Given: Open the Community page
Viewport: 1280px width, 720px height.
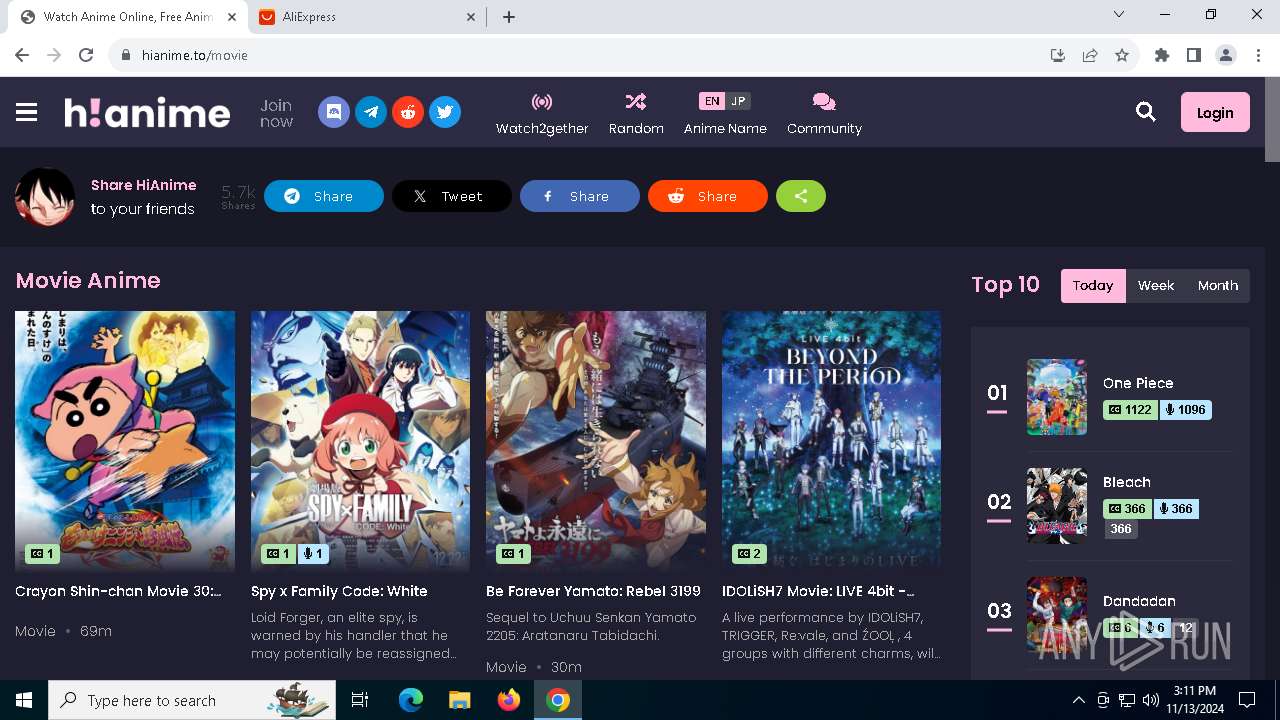Looking at the screenshot, I should [x=824, y=113].
